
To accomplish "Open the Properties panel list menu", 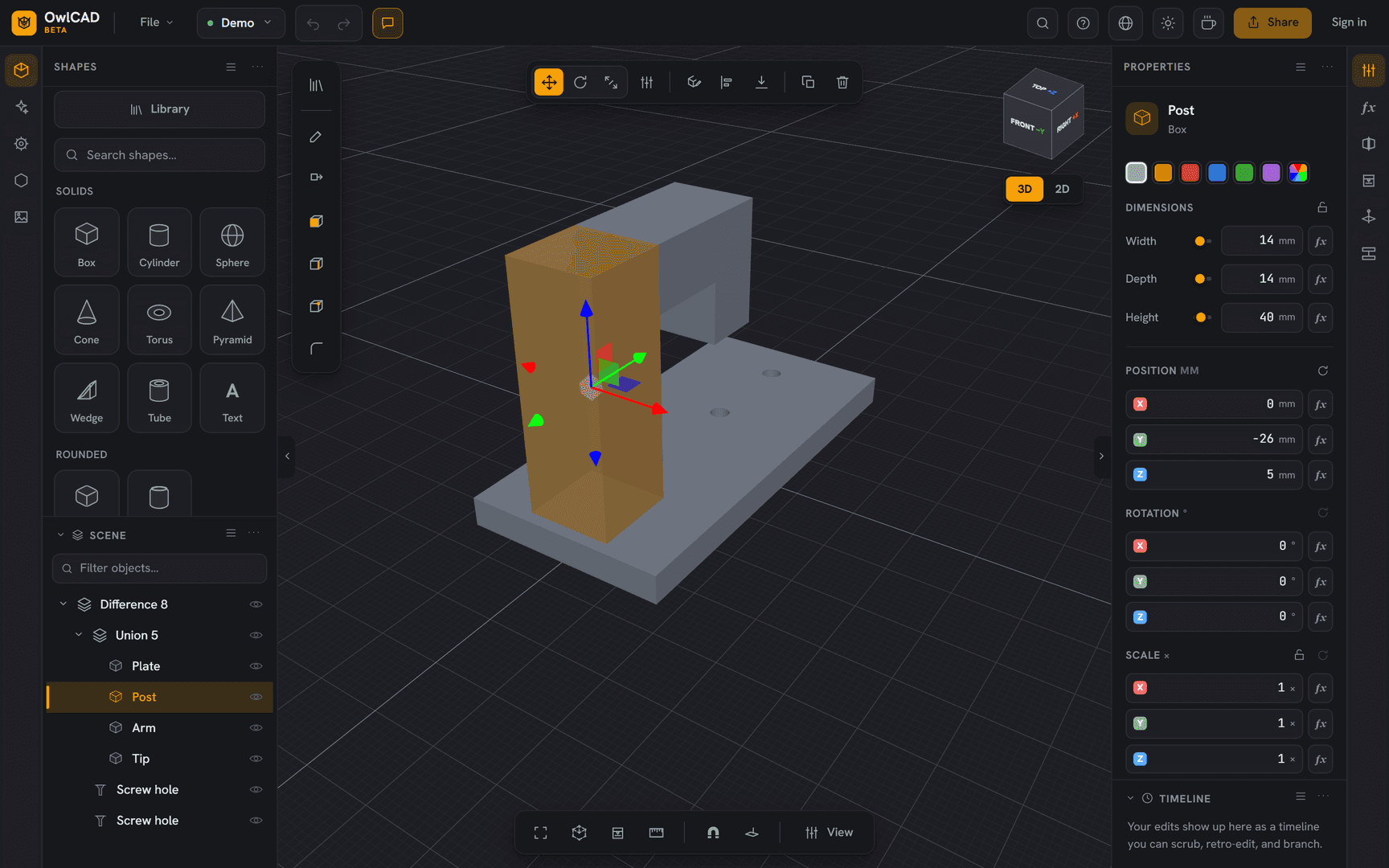I will click(x=1301, y=67).
